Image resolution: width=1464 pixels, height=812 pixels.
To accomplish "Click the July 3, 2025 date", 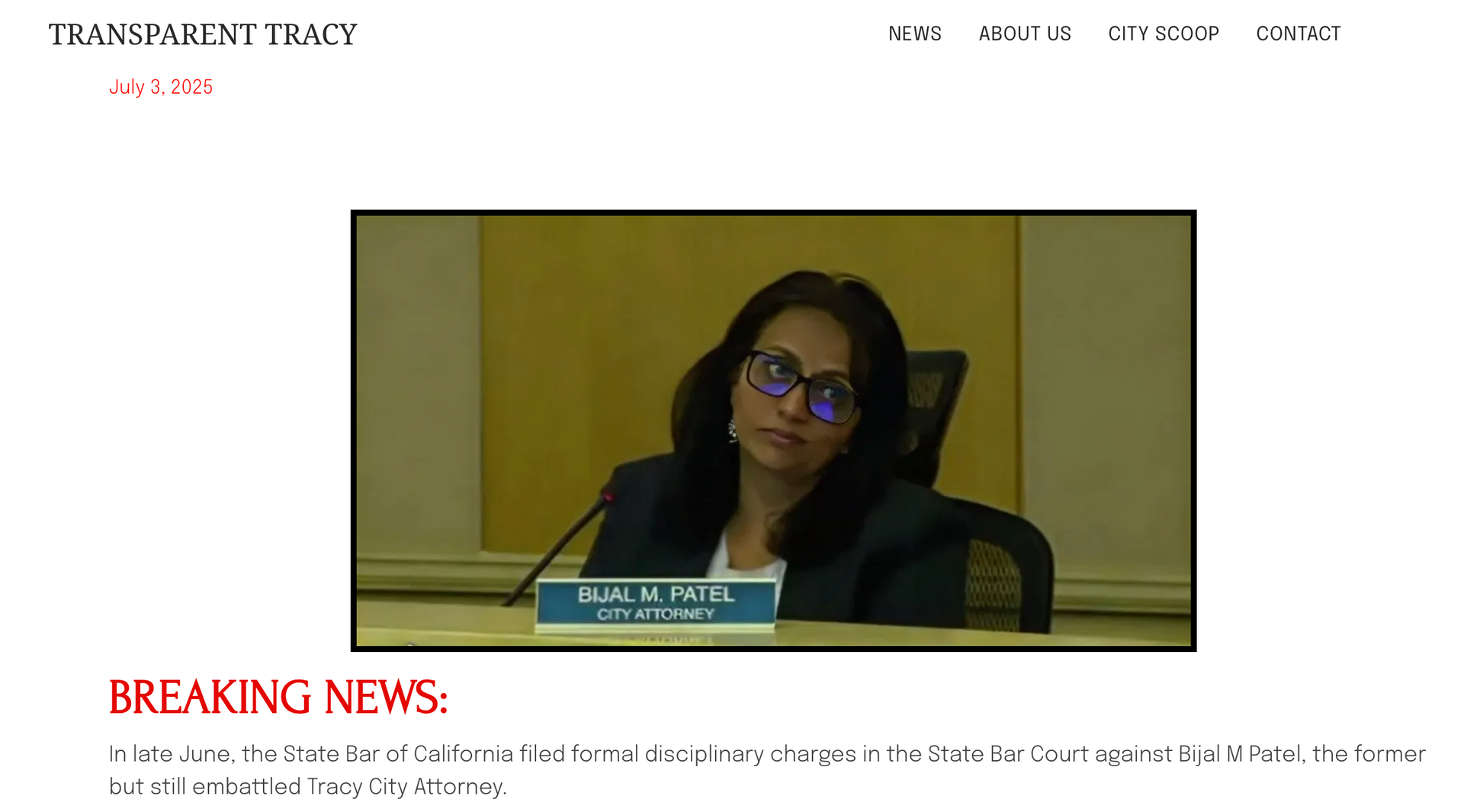I will pyautogui.click(x=160, y=87).
